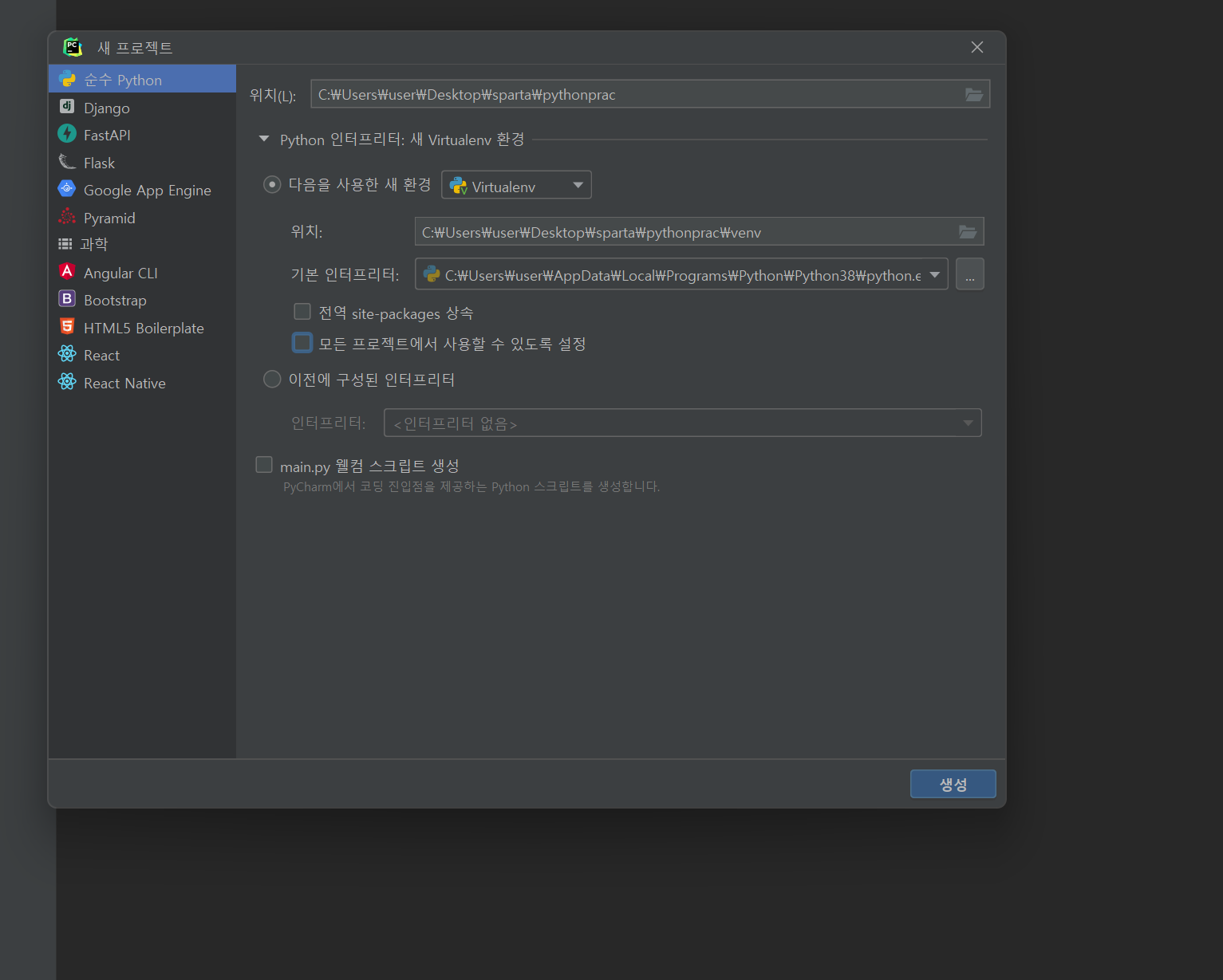
Task: Click the Pyramid icon
Action: [x=67, y=217]
